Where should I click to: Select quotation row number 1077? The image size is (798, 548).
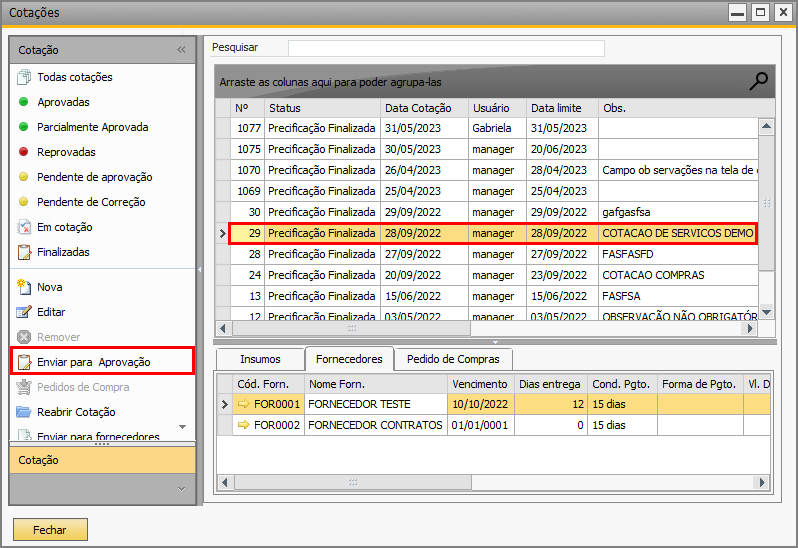pyautogui.click(x=494, y=128)
